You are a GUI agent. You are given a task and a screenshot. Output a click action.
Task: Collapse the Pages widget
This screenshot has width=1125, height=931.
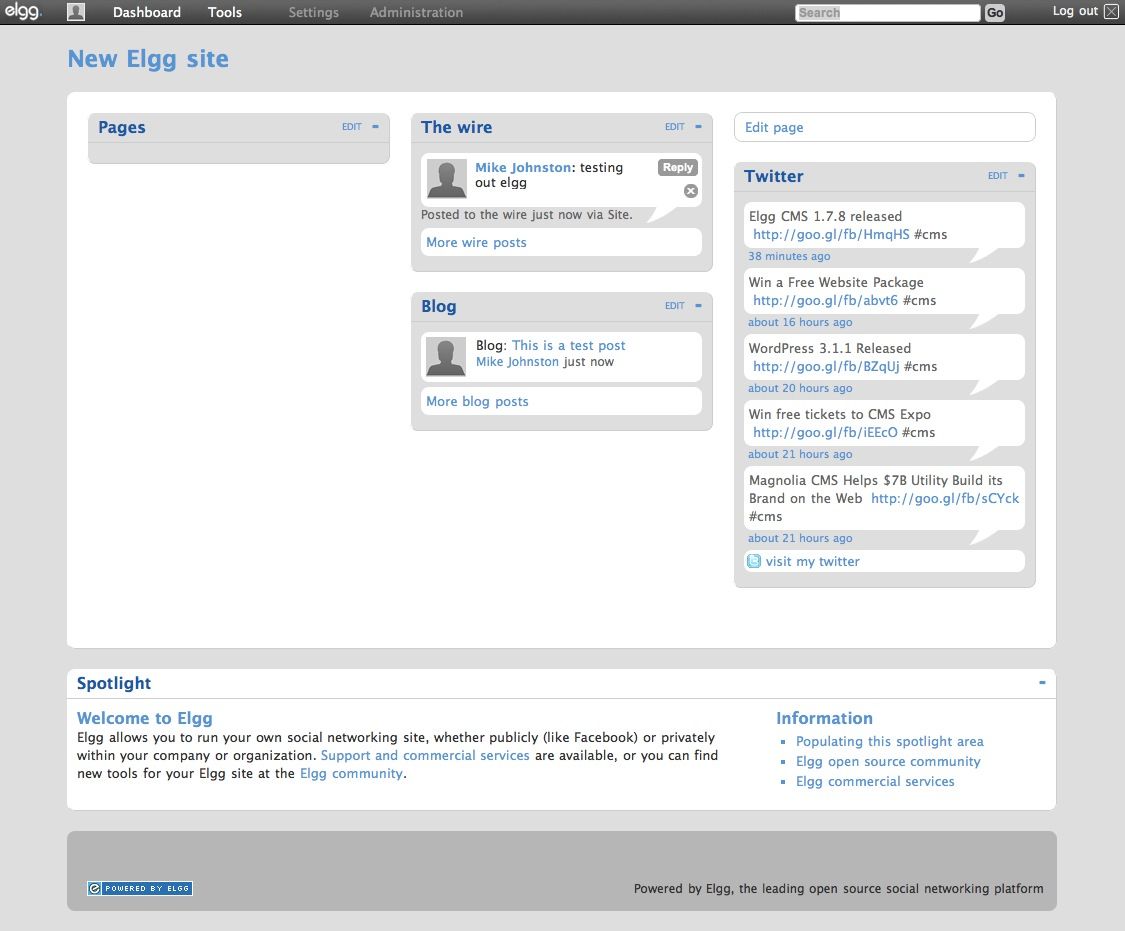click(x=375, y=126)
